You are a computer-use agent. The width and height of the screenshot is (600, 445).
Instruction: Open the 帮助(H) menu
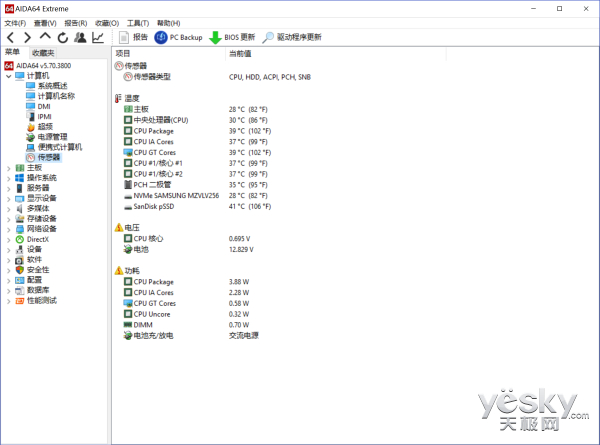tap(168, 23)
